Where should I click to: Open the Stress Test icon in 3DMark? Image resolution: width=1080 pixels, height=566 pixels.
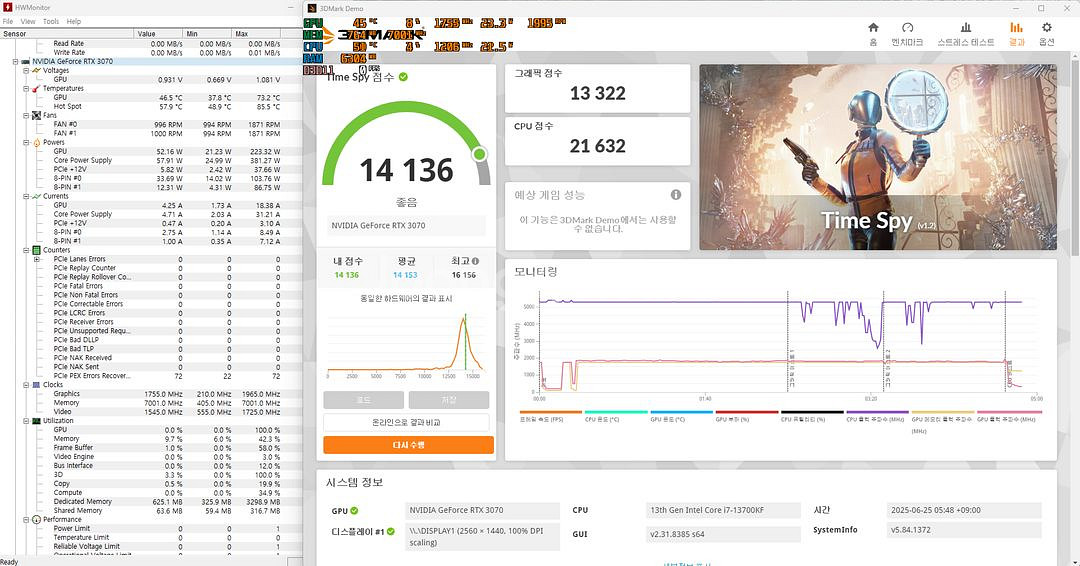[x=966, y=28]
